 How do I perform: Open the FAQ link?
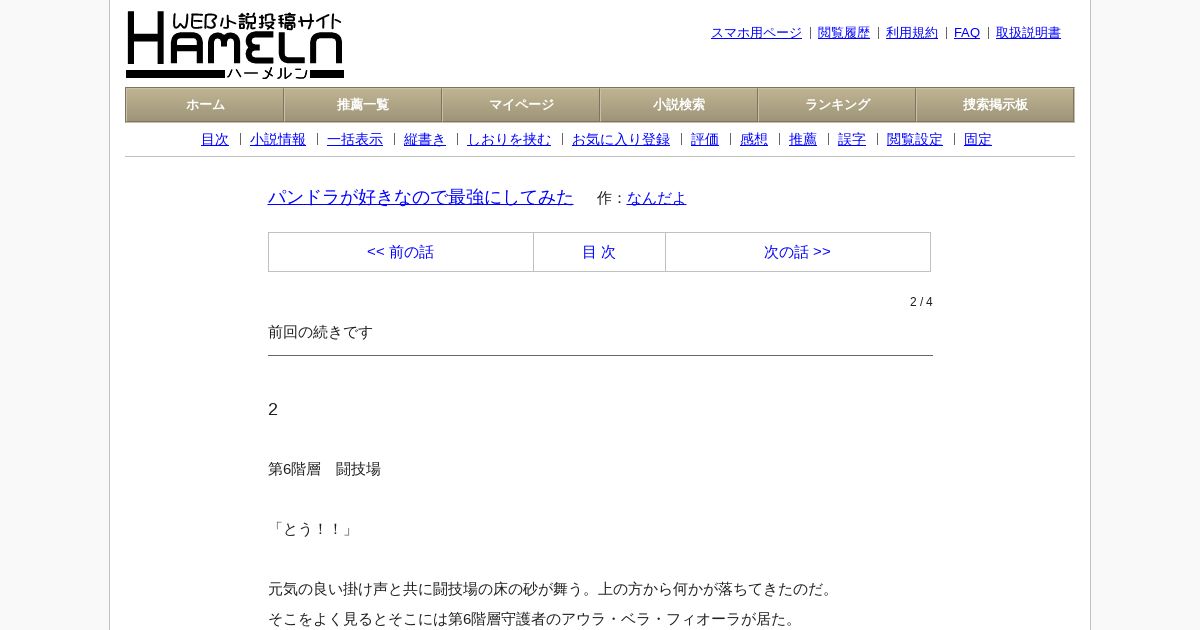tap(967, 33)
